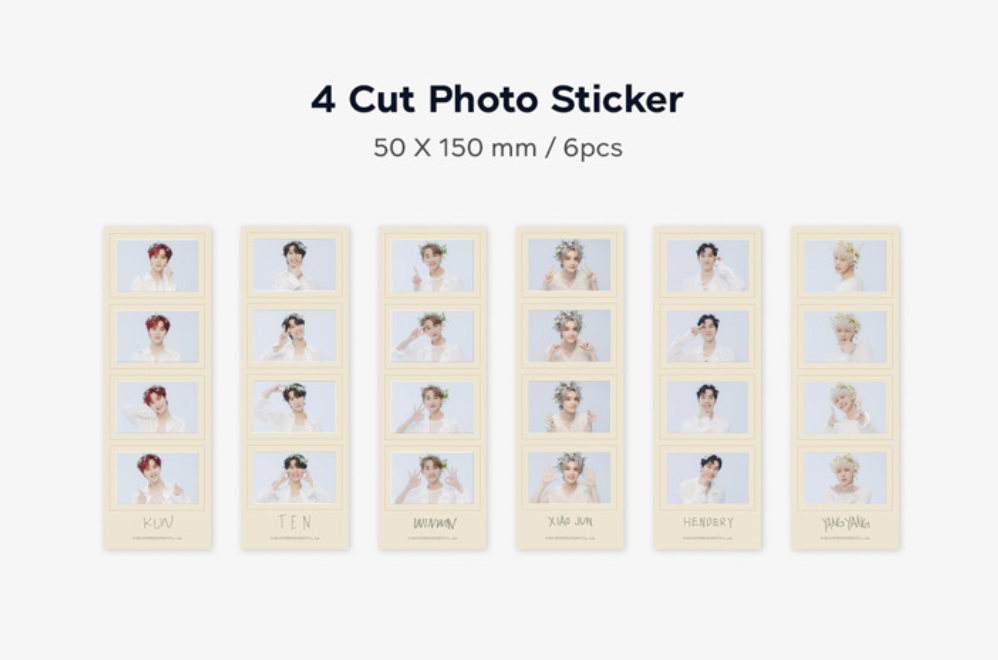Click the HENDERY photo sticker strip
This screenshot has width=998, height=660.
(708, 388)
